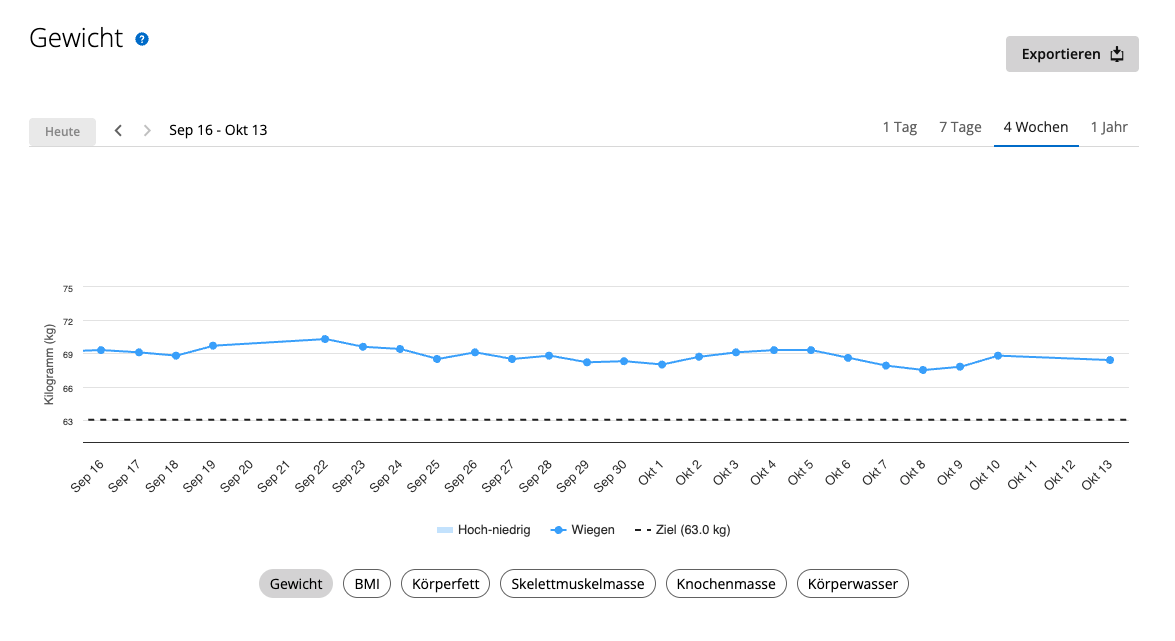Display Körperwasser chart
The width and height of the screenshot is (1175, 641).
pyautogui.click(x=852, y=584)
